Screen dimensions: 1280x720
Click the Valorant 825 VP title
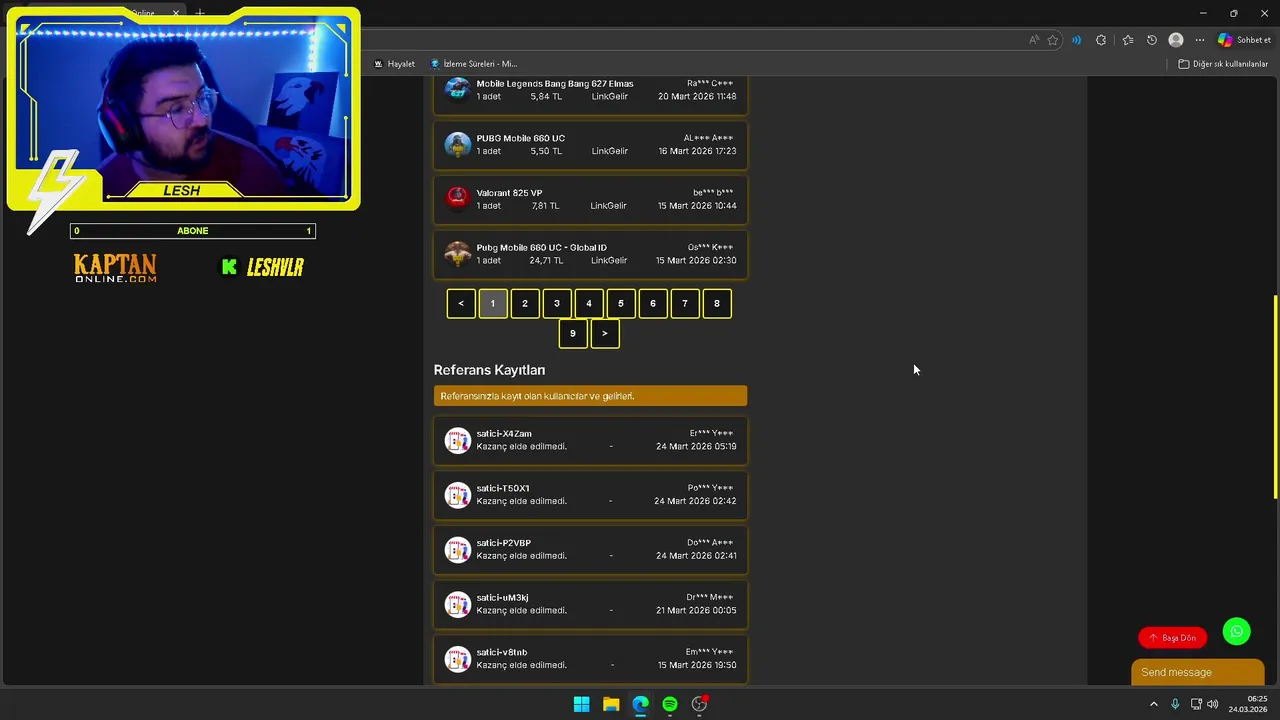(509, 193)
